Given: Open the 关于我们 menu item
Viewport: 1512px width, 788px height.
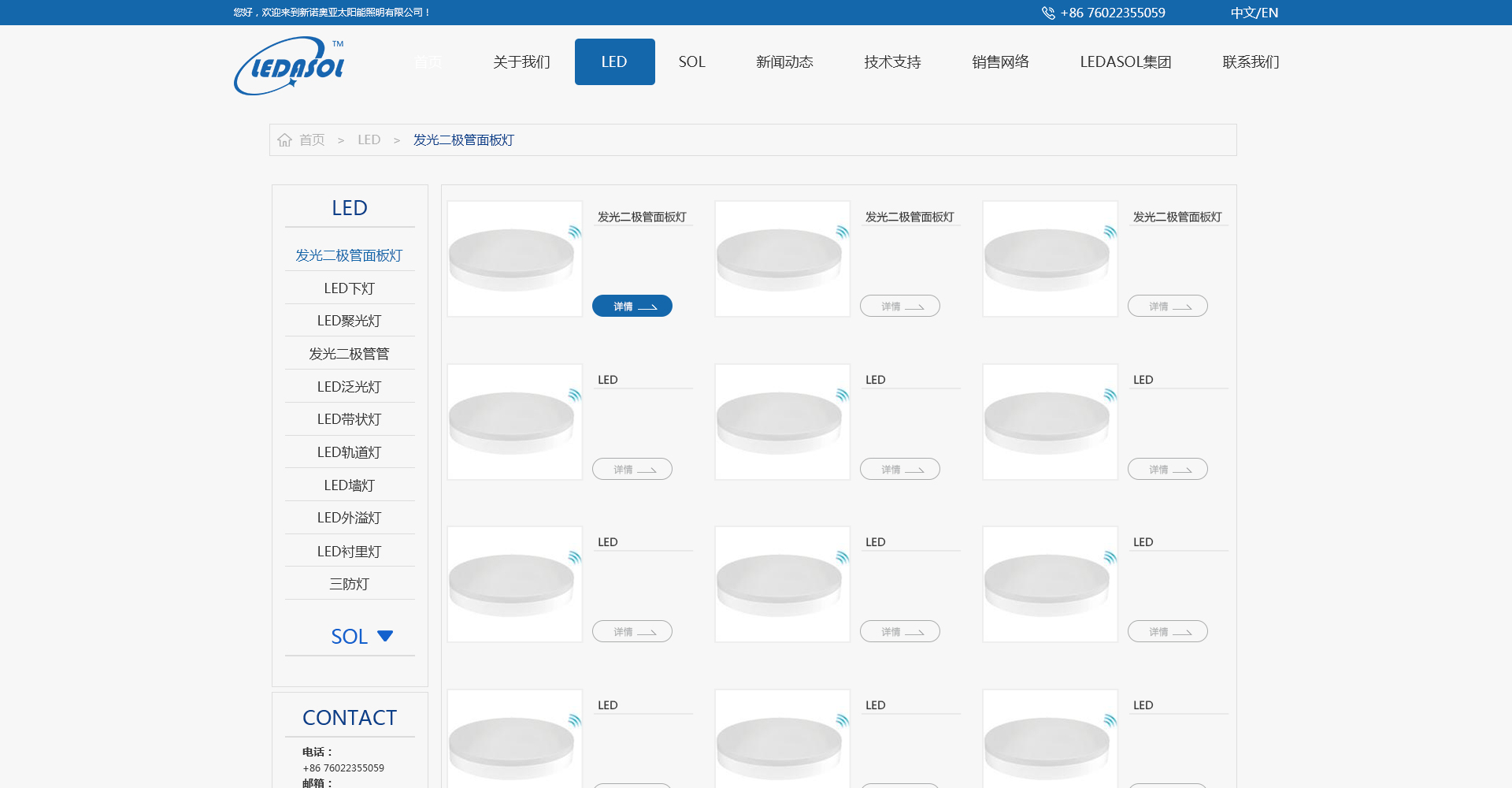Looking at the screenshot, I should [x=521, y=62].
